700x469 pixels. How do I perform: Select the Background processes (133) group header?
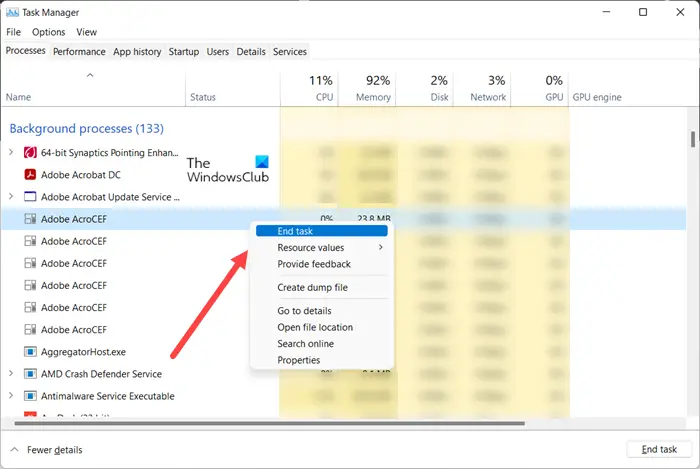coord(87,129)
